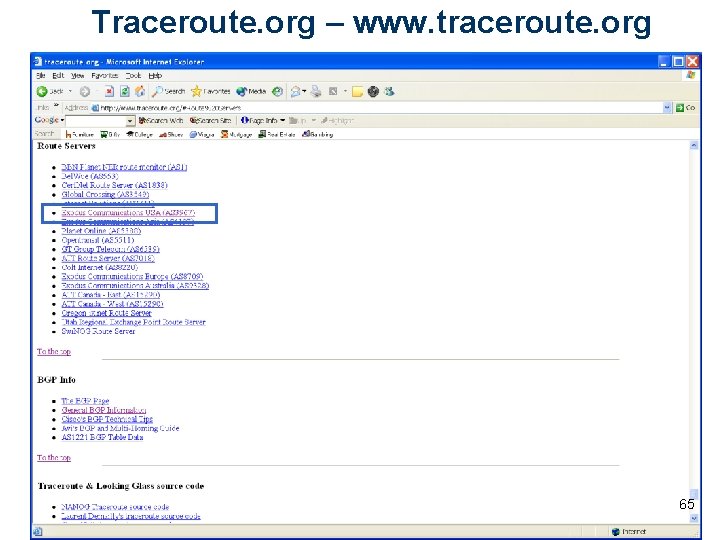
Task: Open the Edit menu
Action: pyautogui.click(x=58, y=75)
